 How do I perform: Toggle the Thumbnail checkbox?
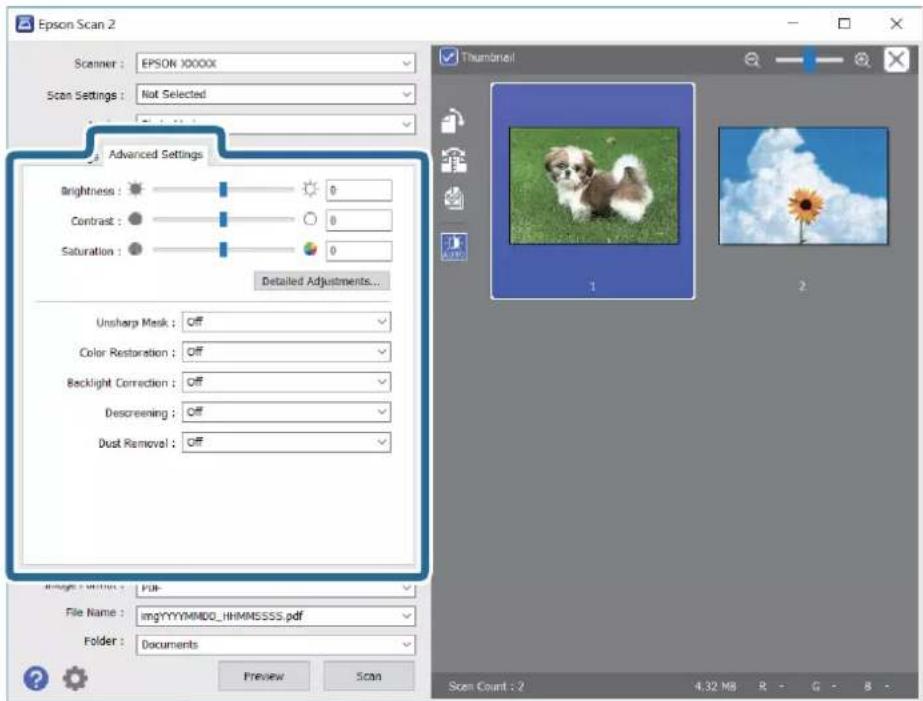click(449, 57)
